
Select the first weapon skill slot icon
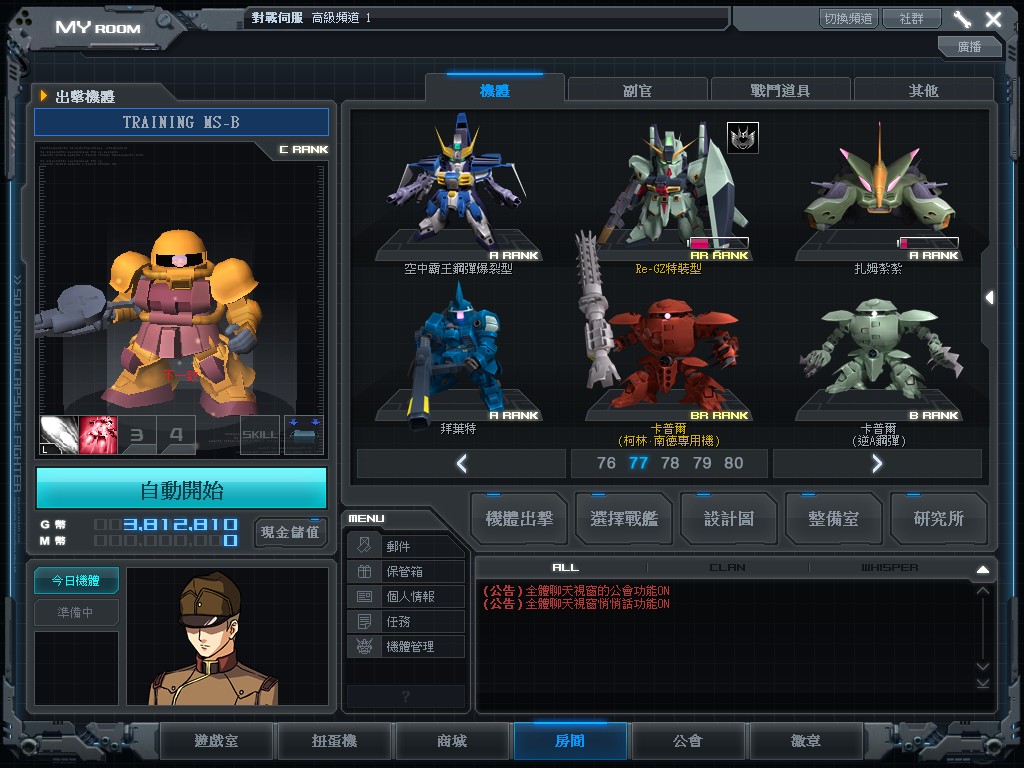tap(59, 435)
